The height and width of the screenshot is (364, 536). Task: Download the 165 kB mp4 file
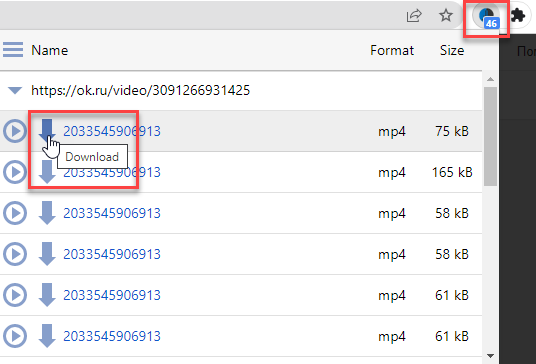(x=47, y=172)
